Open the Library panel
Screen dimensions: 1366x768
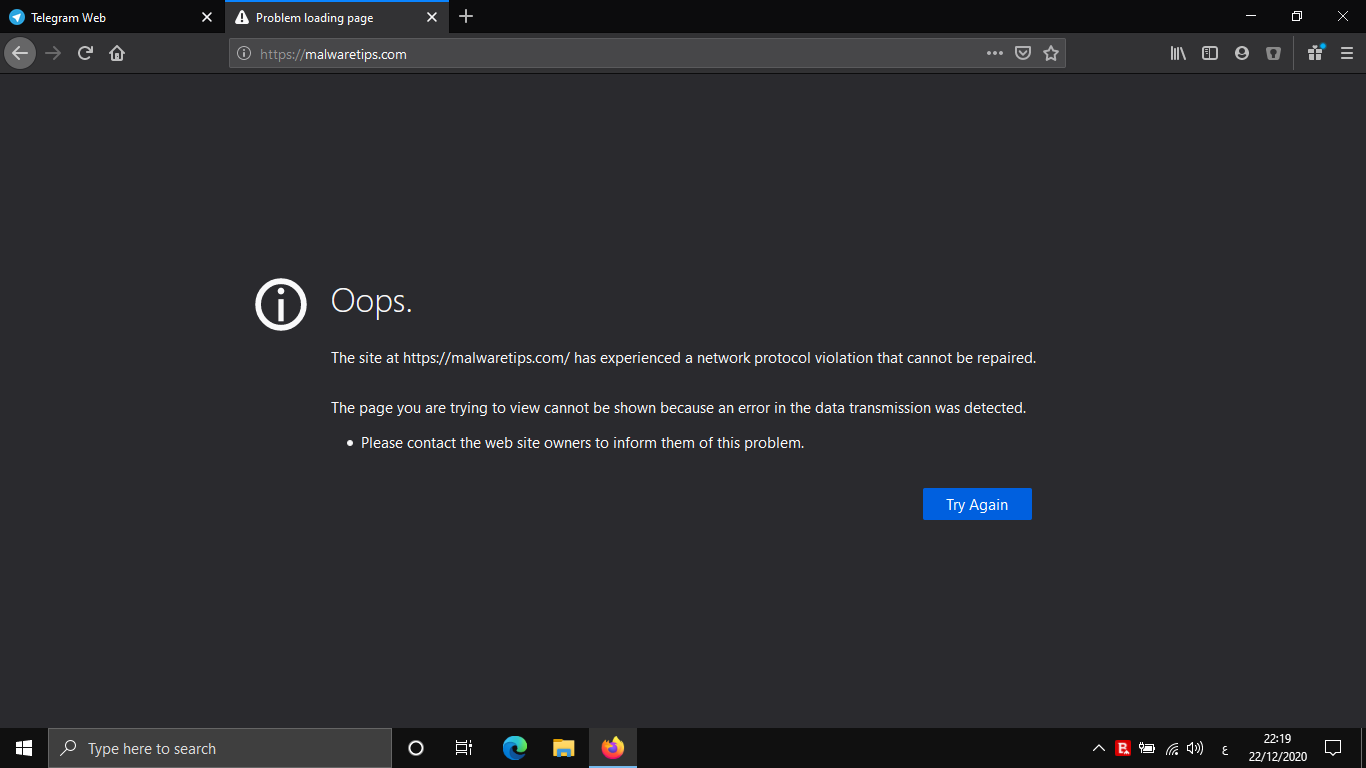coord(1178,53)
